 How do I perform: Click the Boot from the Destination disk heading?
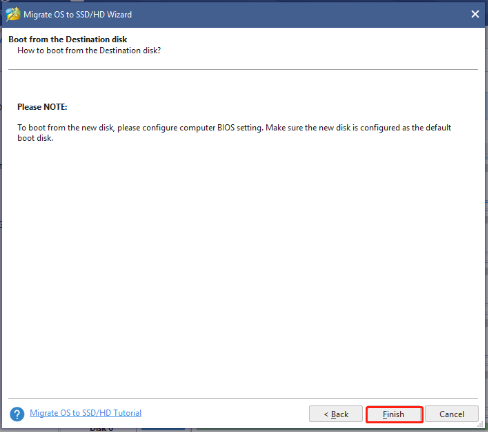pos(68,39)
